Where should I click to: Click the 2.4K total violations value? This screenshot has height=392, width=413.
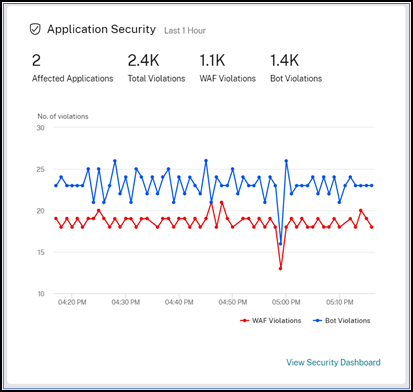point(143,60)
